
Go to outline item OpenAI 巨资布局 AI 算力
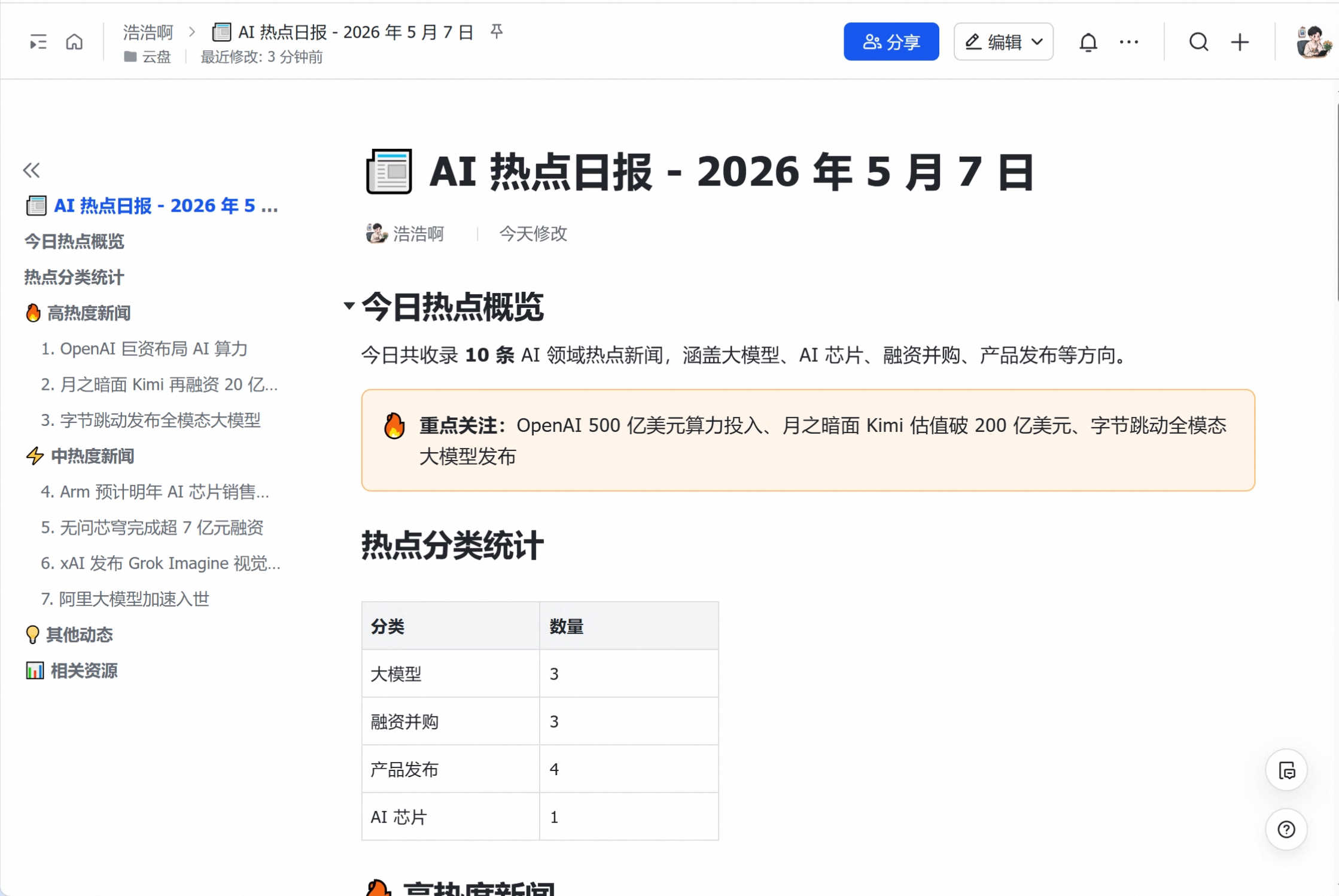pos(144,349)
